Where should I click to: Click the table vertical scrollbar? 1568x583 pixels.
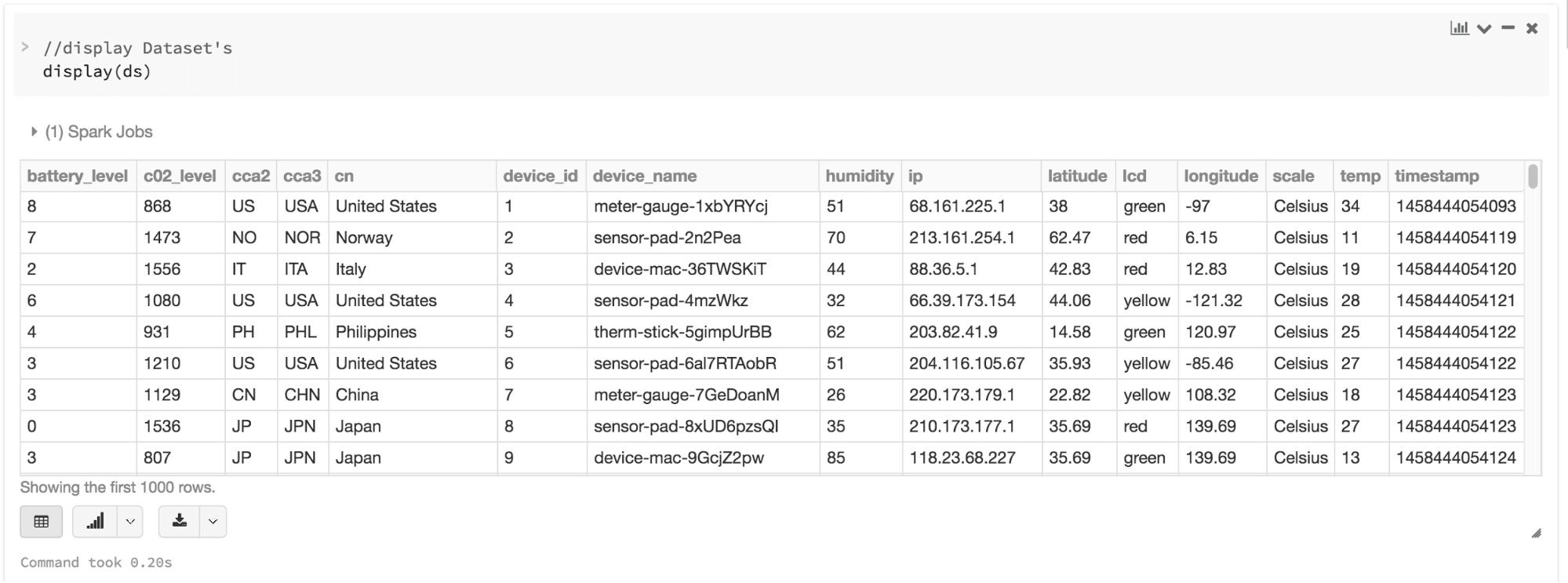[x=1533, y=177]
